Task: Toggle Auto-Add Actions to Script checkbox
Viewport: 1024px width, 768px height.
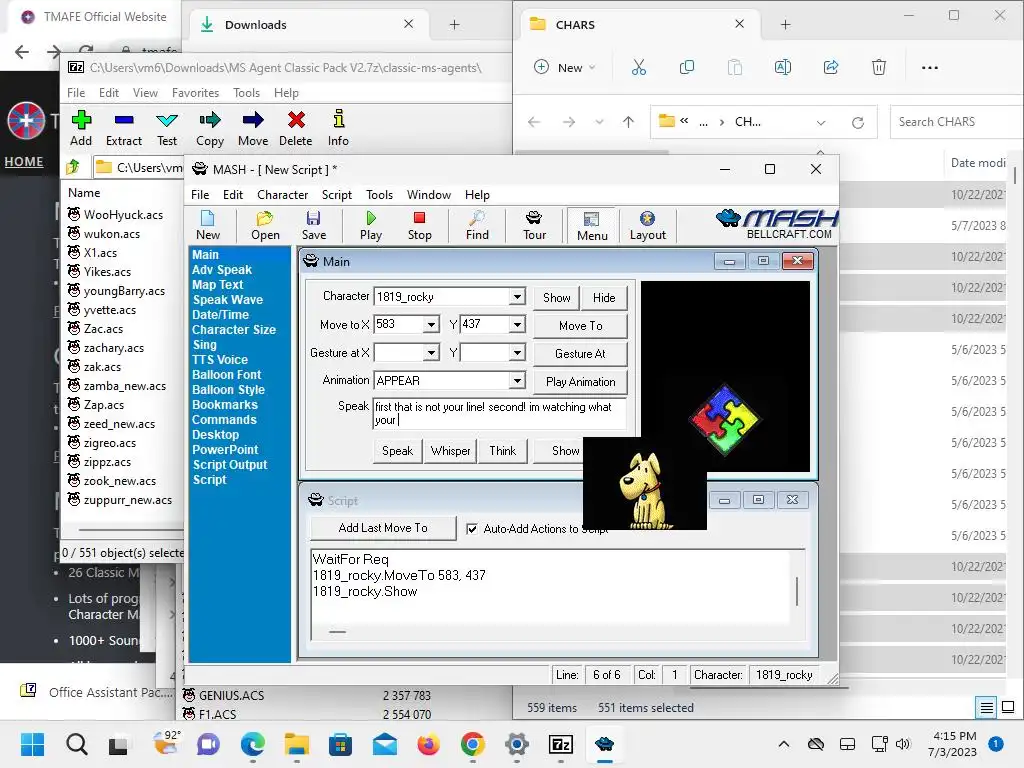Action: (x=472, y=529)
